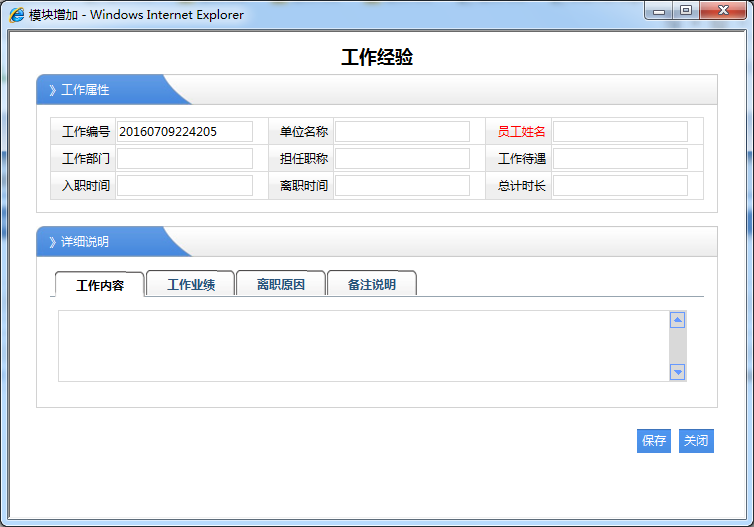Open the 工作业绩 tab

190,285
